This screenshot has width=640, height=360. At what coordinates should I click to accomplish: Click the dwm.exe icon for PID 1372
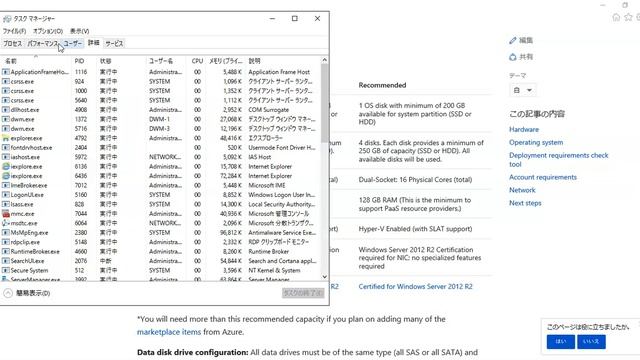[x=6, y=119]
